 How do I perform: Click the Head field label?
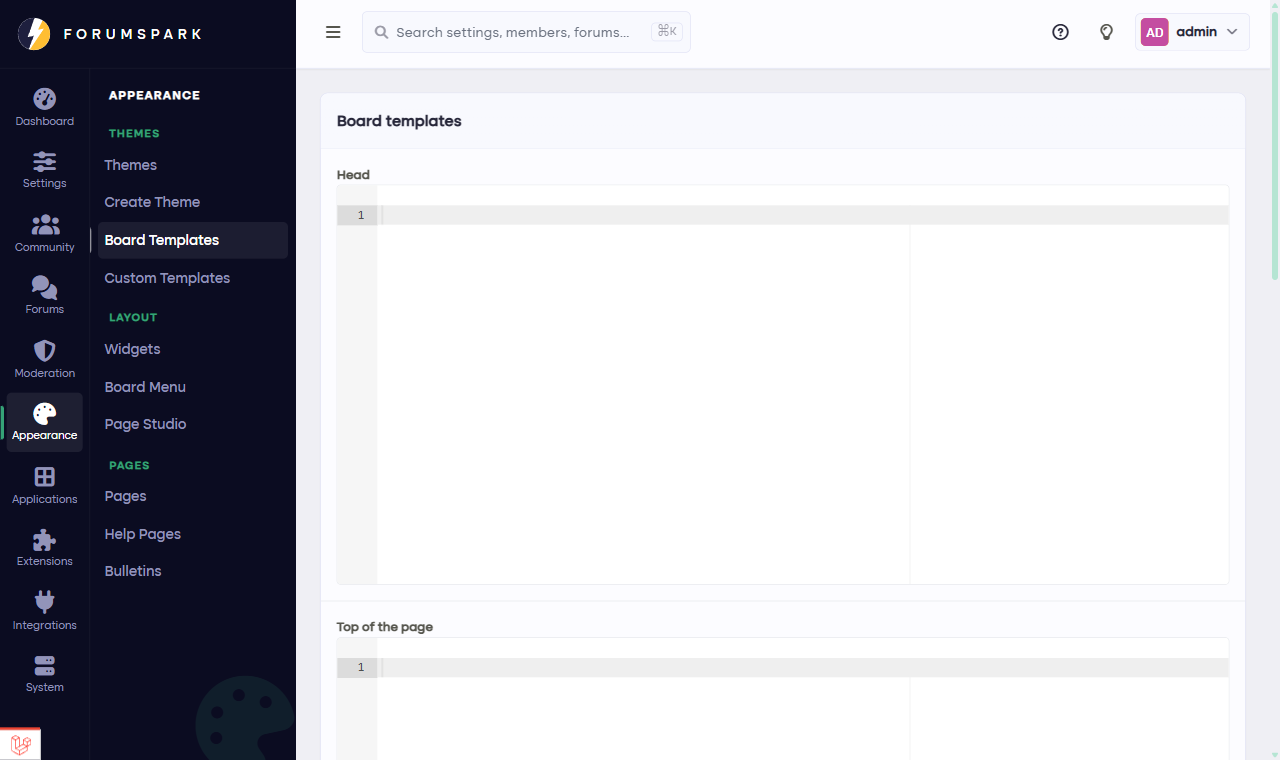coord(353,175)
